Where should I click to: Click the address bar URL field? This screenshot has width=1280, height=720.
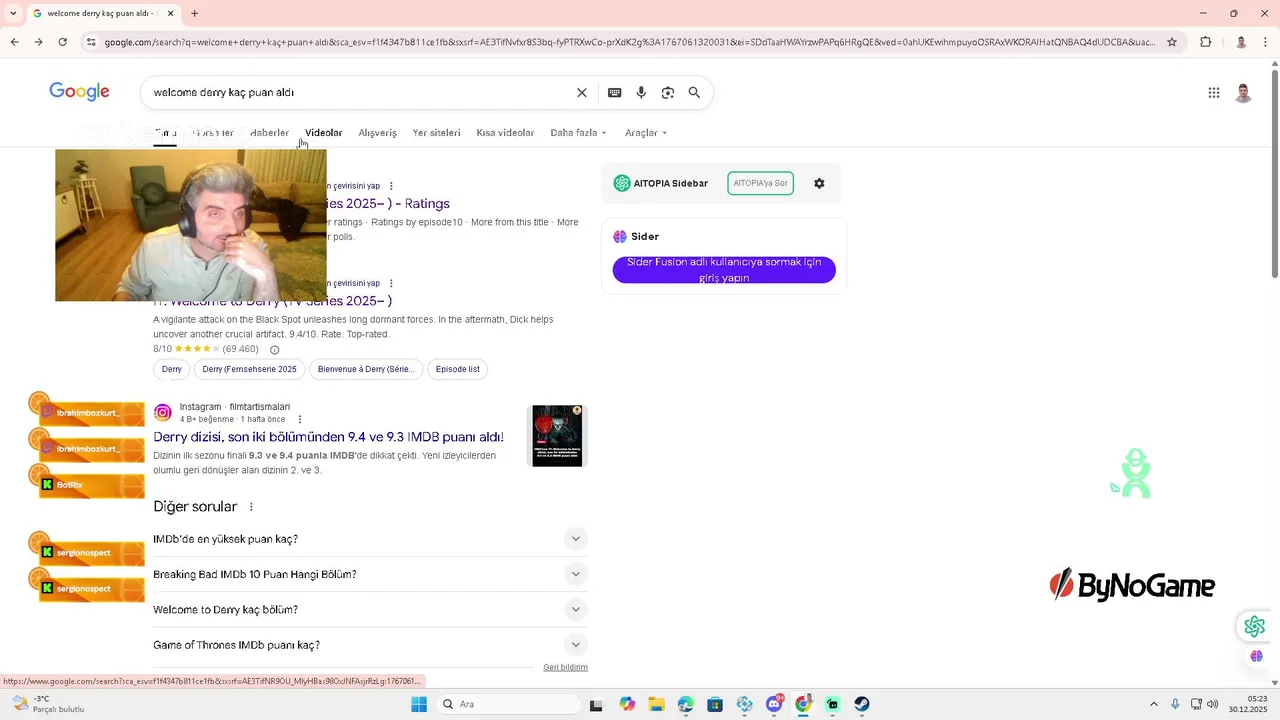pyautogui.click(x=629, y=42)
